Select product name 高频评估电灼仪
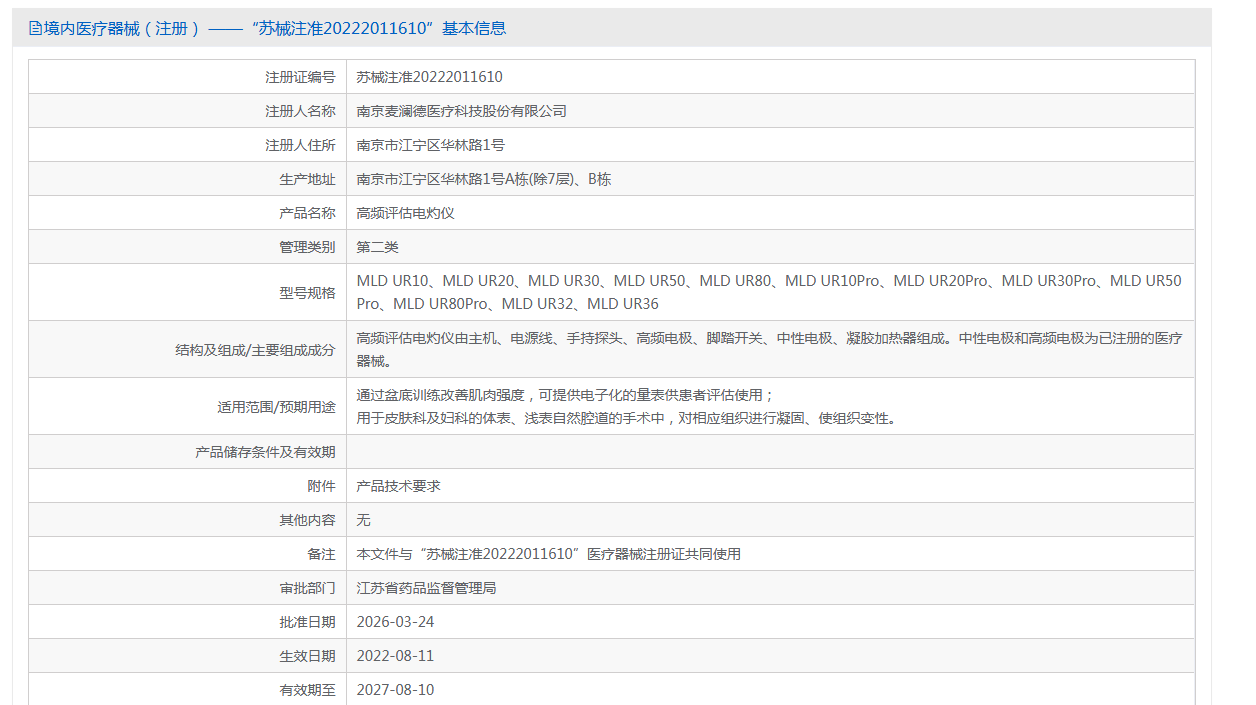This screenshot has height=705, width=1256. [x=406, y=213]
